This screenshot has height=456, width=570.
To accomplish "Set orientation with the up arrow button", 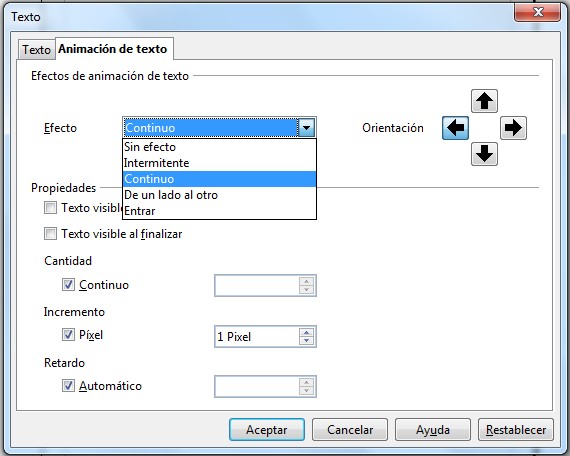I will pyautogui.click(x=484, y=101).
